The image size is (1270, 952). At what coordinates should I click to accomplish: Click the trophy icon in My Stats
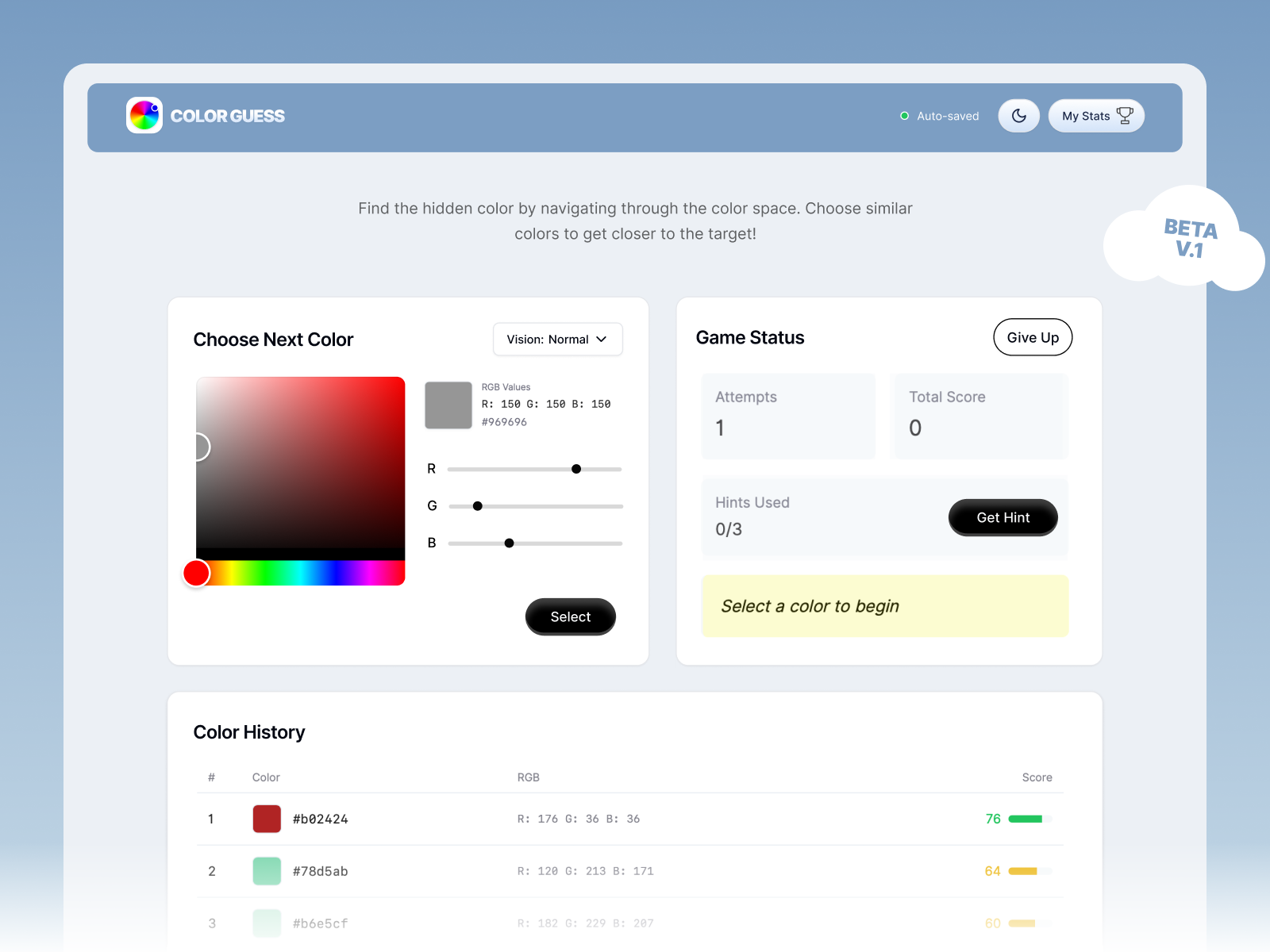click(x=1125, y=116)
